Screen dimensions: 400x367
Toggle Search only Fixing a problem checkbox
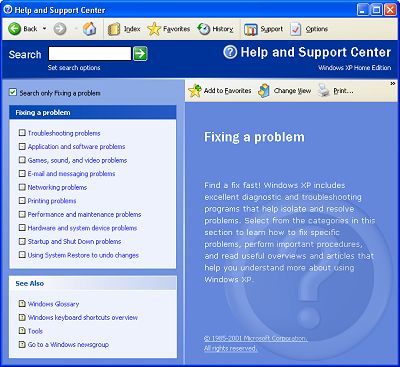(x=13, y=92)
